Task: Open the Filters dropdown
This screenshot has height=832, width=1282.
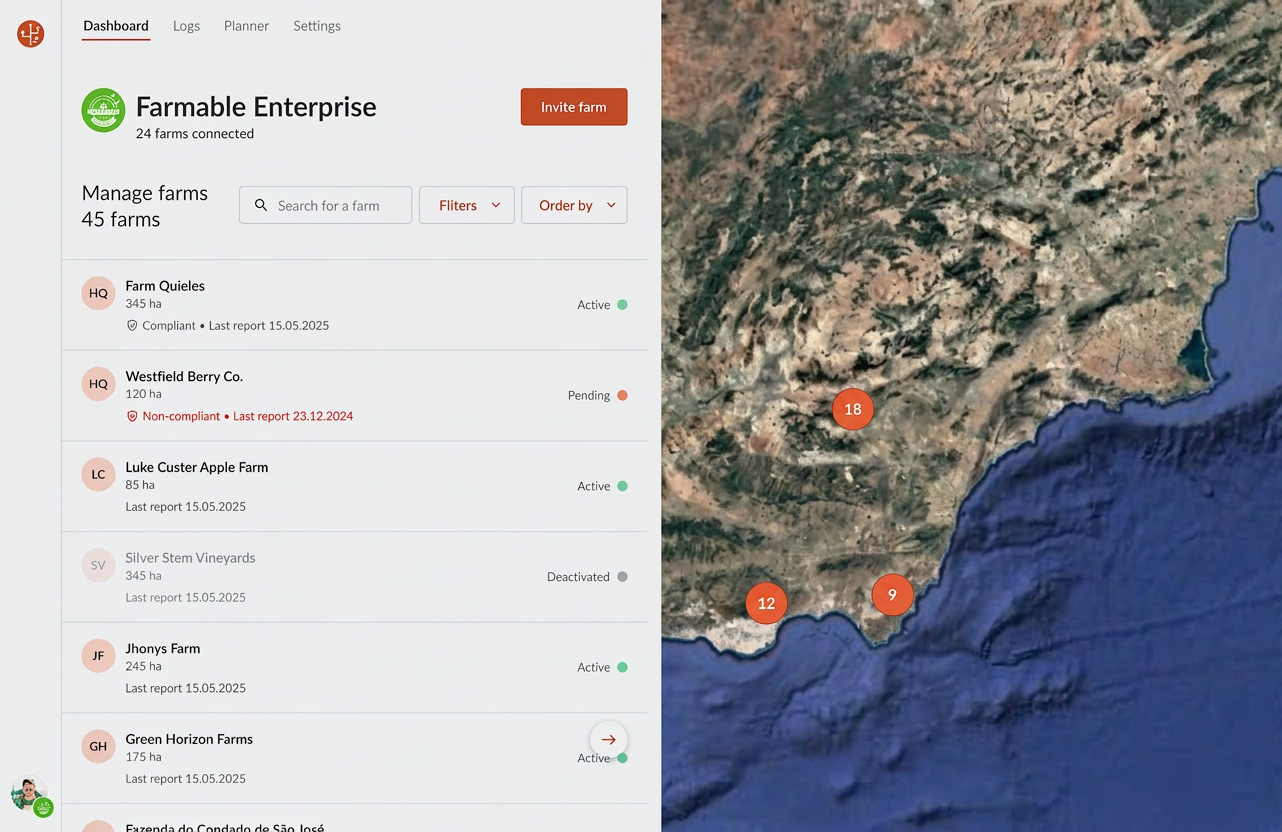Action: click(x=466, y=205)
